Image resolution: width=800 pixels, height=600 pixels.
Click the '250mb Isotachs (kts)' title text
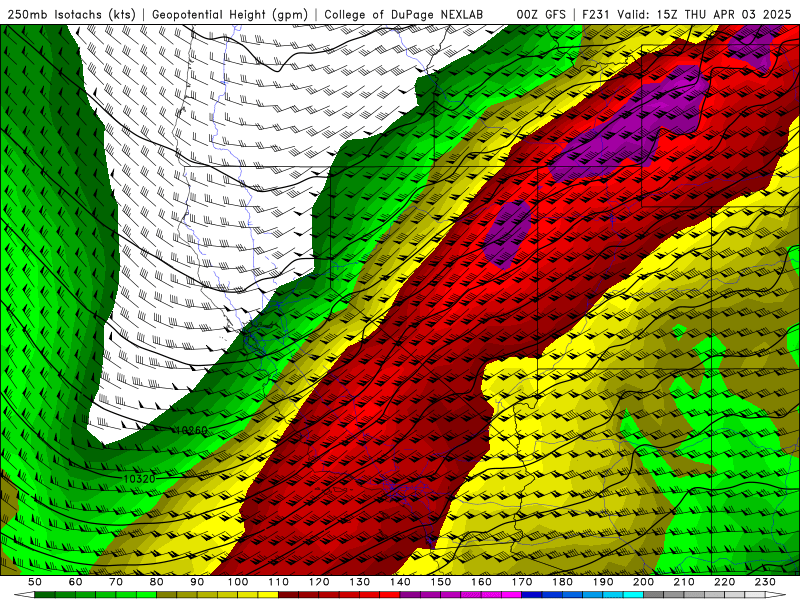pyautogui.click(x=72, y=15)
